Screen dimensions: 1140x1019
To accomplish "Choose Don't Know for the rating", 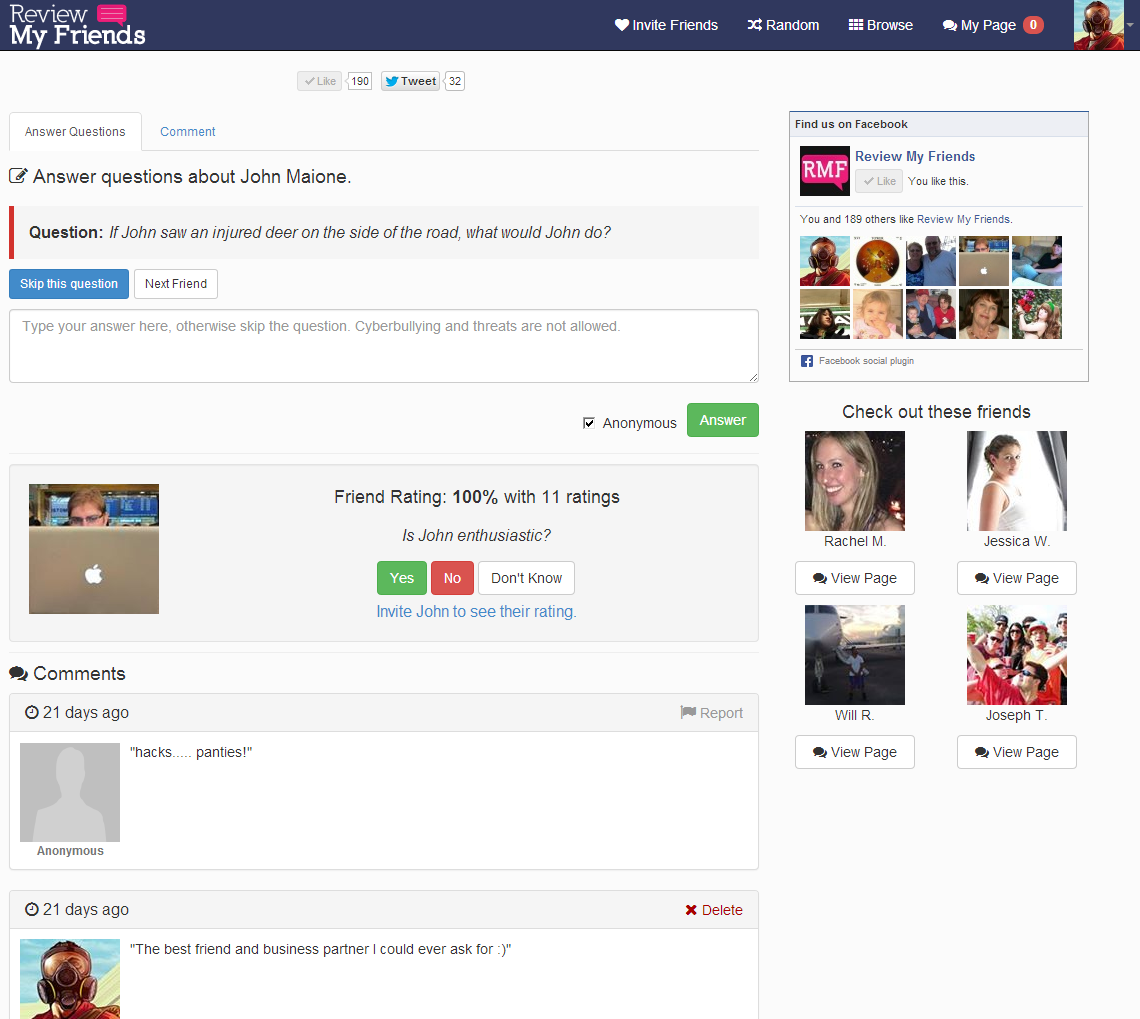I will 526,578.
